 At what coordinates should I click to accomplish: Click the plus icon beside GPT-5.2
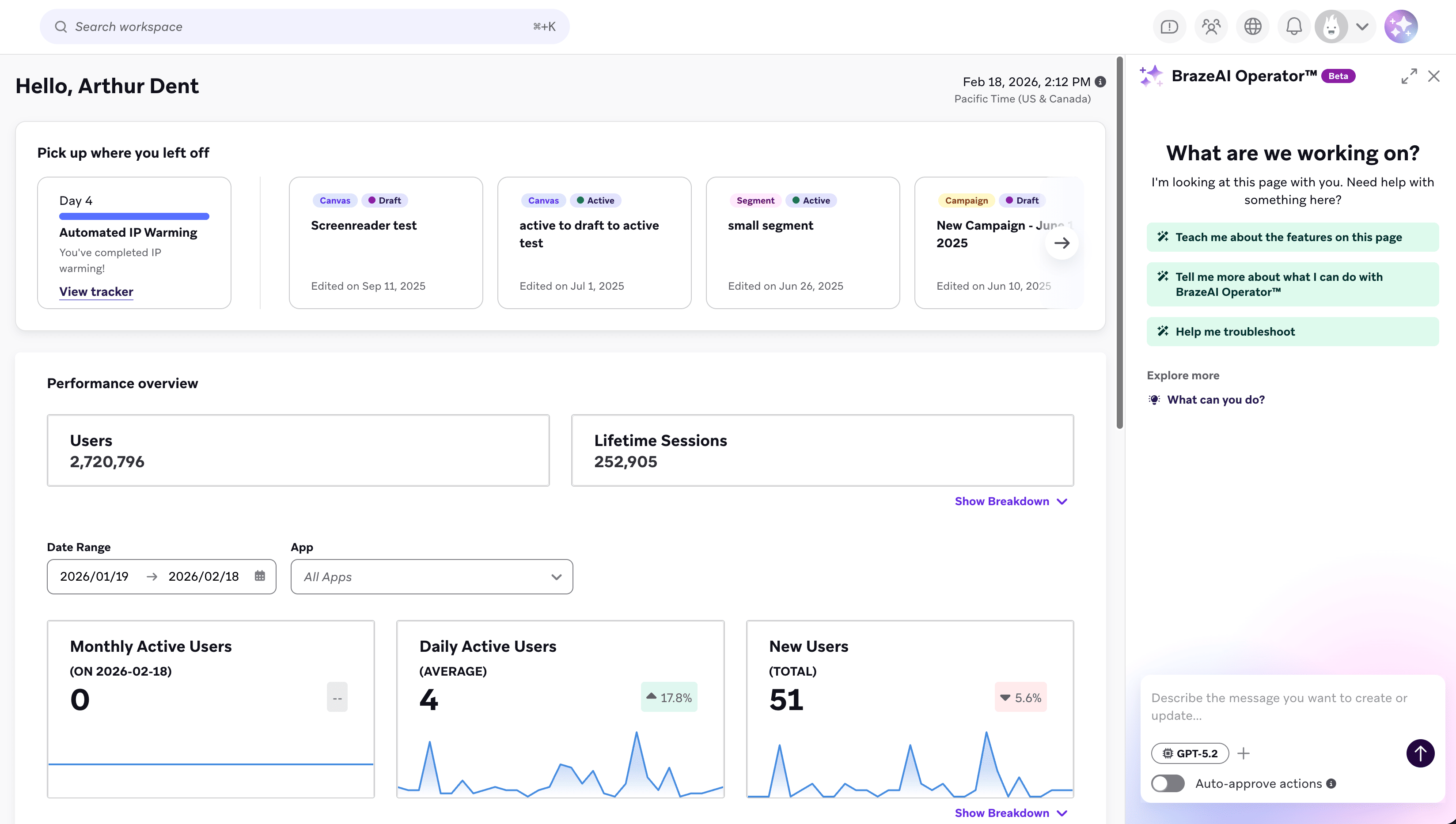tap(1243, 753)
